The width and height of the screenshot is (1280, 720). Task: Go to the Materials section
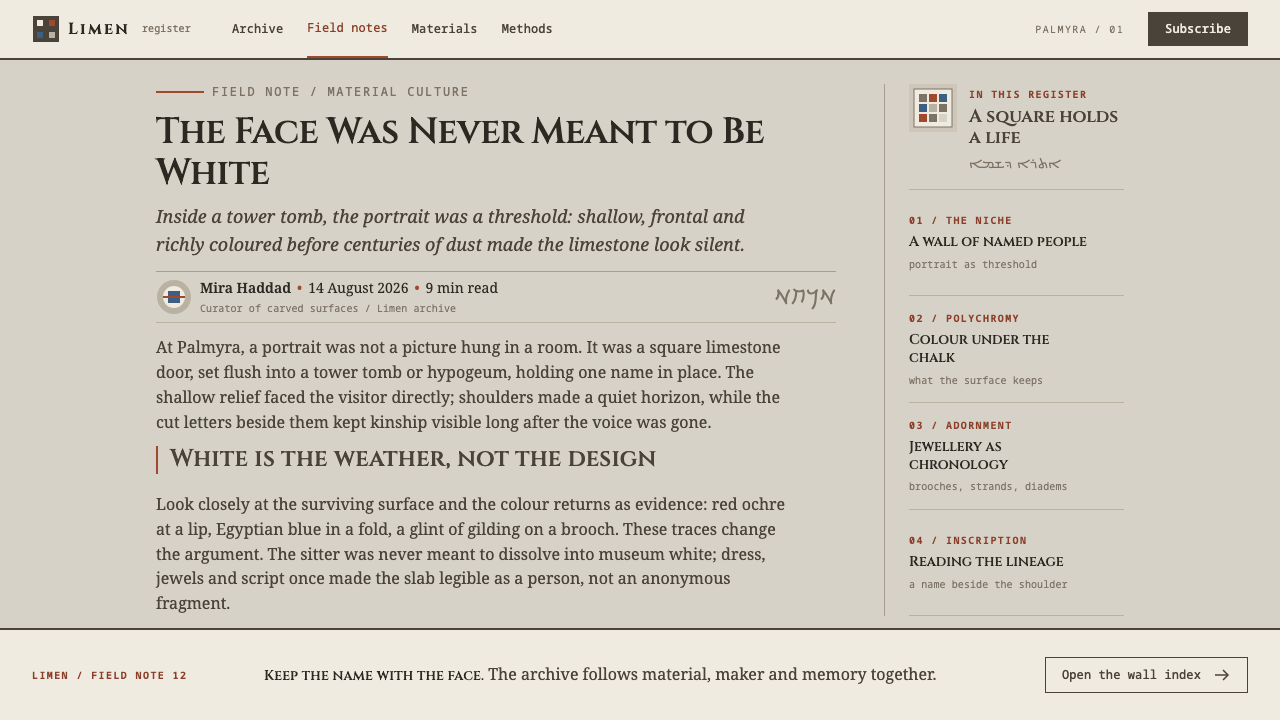pos(444,29)
